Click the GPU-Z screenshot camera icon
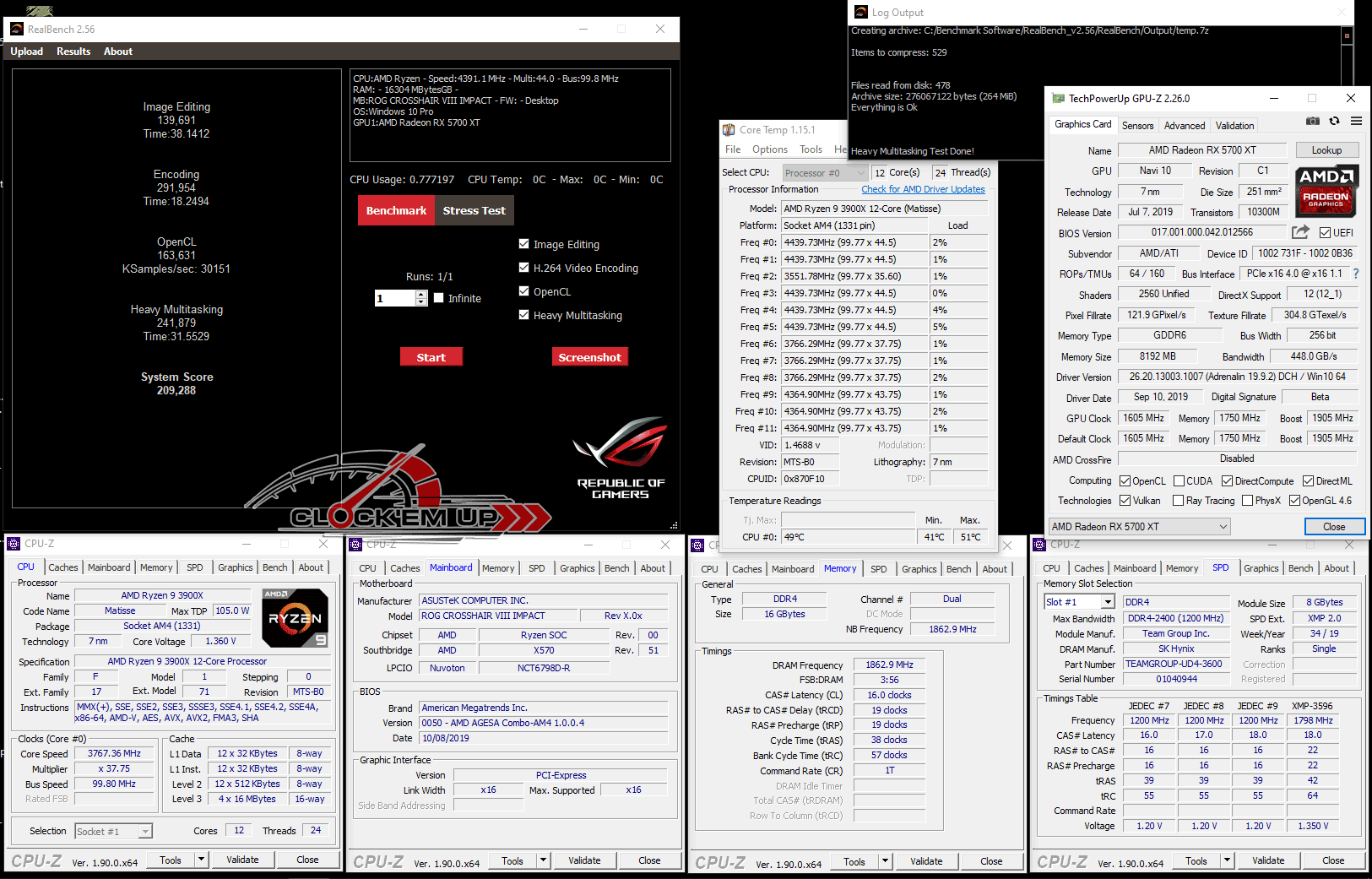1372x879 pixels. point(1312,122)
